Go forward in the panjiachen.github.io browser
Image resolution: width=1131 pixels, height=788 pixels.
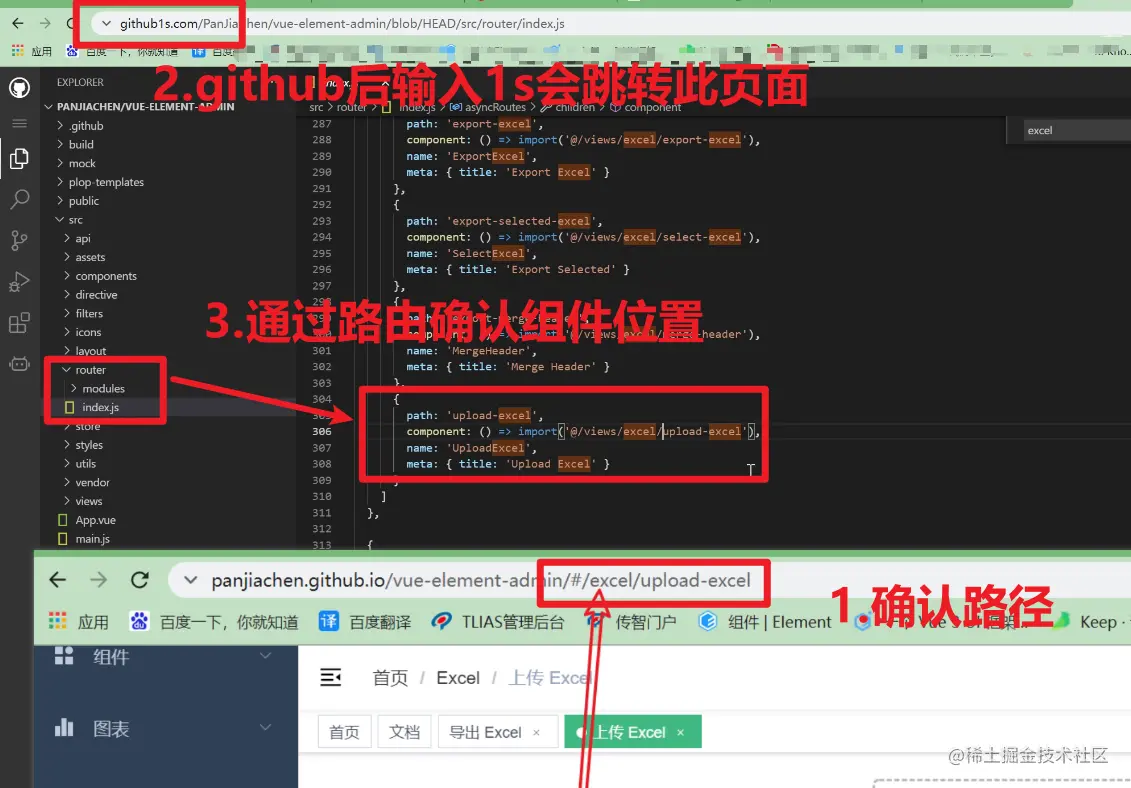pyautogui.click(x=99, y=579)
